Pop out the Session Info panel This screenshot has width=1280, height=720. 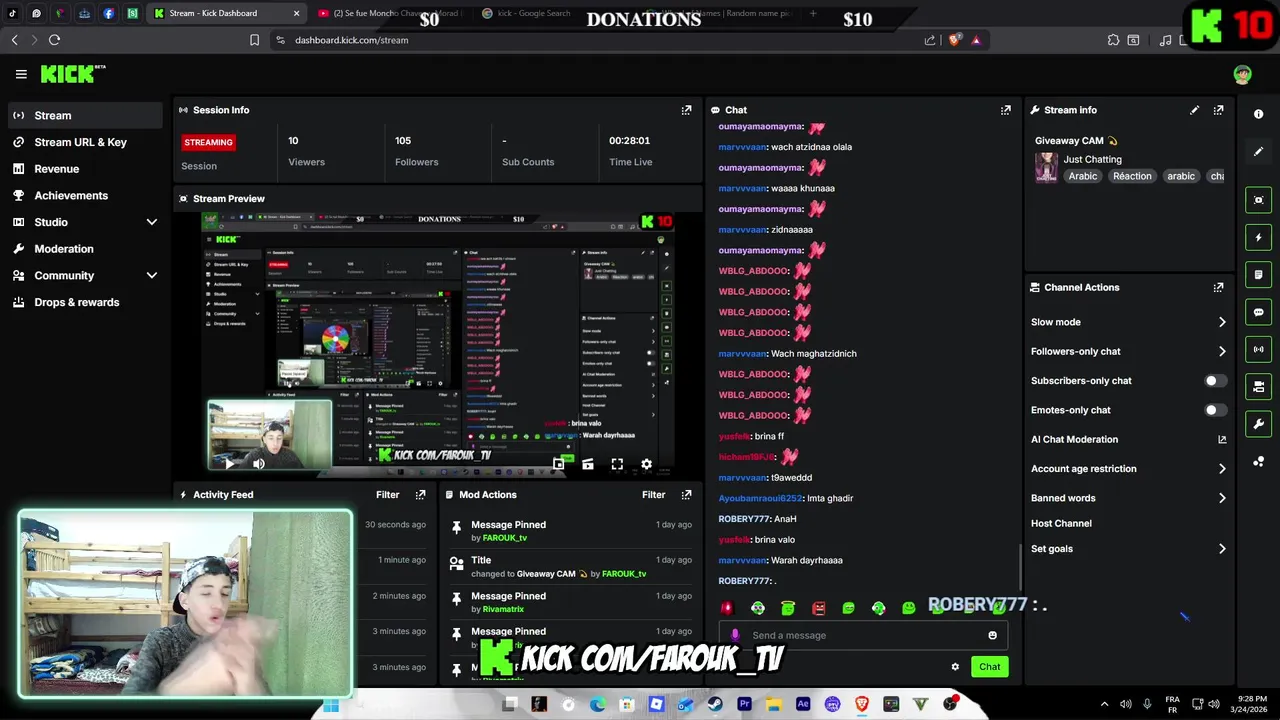(x=686, y=110)
